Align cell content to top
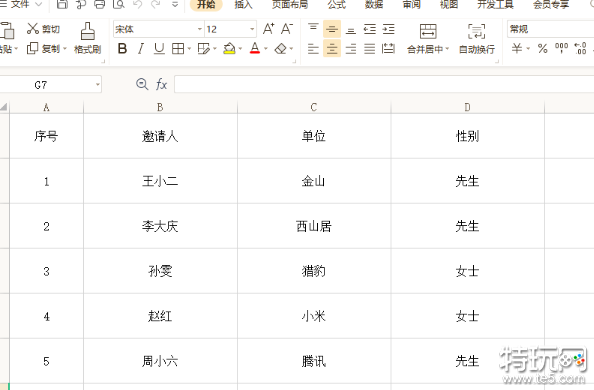The height and width of the screenshot is (390, 594). click(313, 29)
